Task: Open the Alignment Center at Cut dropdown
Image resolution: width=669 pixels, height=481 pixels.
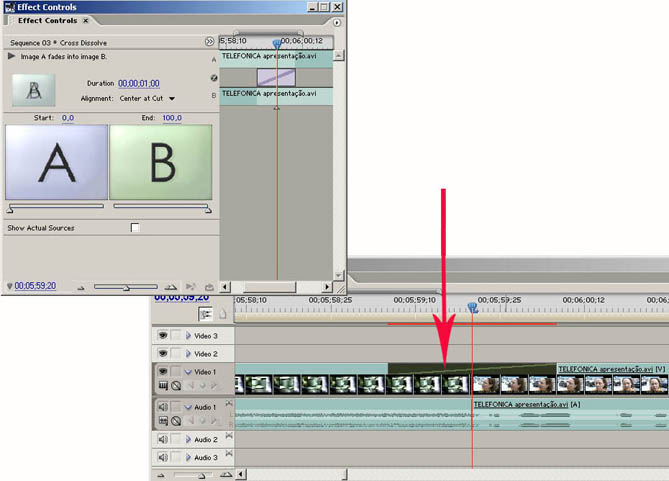Action: [171, 99]
